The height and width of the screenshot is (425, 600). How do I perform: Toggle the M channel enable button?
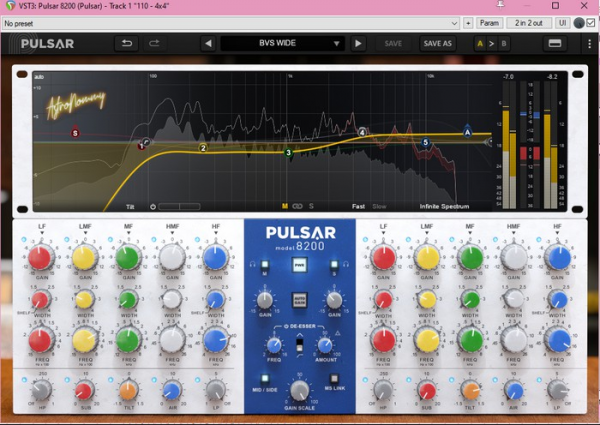265,265
